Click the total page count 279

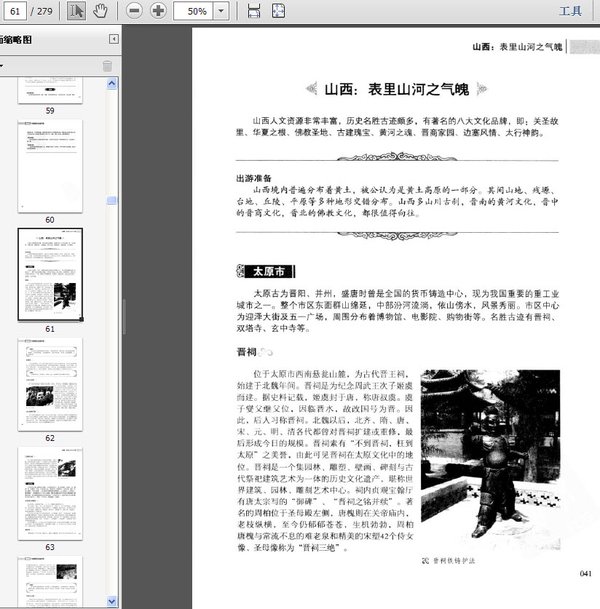pyautogui.click(x=45, y=11)
